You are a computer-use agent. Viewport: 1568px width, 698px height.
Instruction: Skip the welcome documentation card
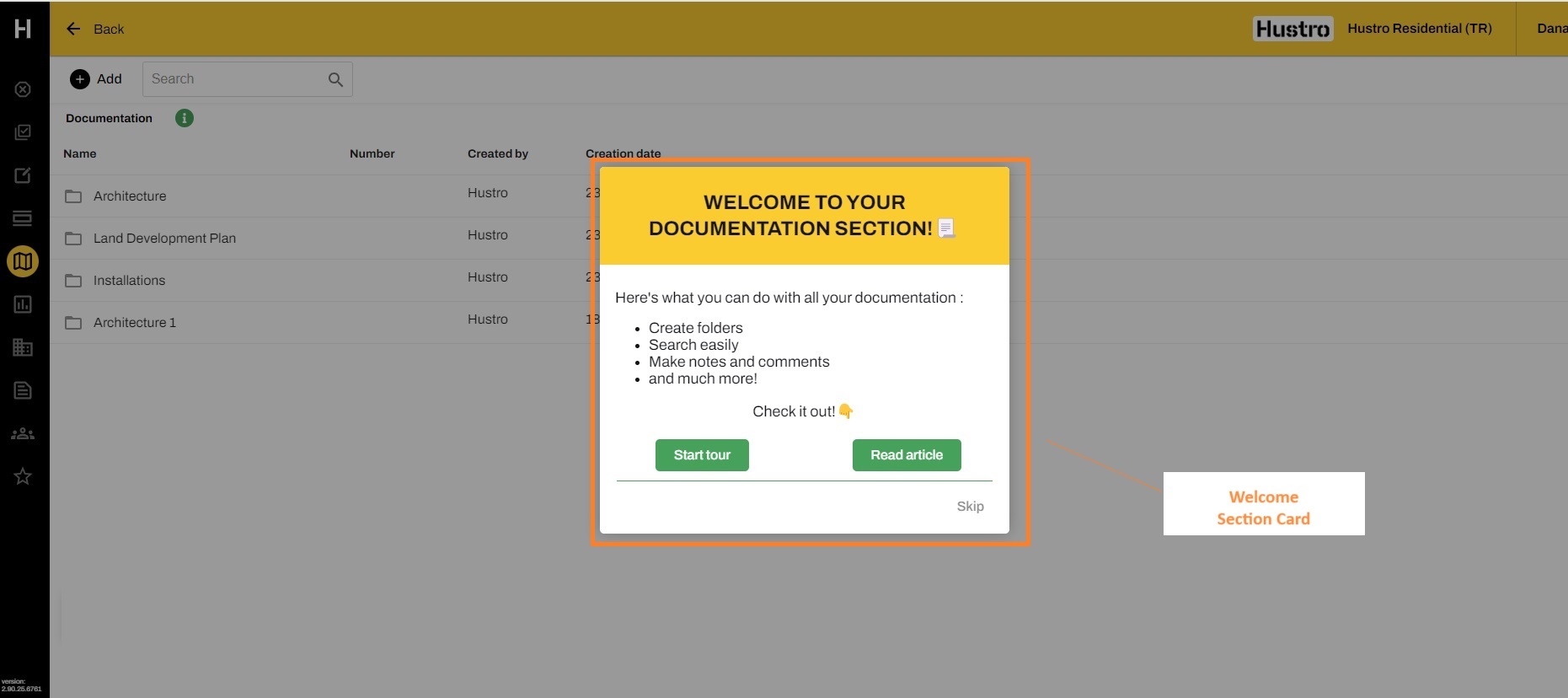click(x=970, y=506)
